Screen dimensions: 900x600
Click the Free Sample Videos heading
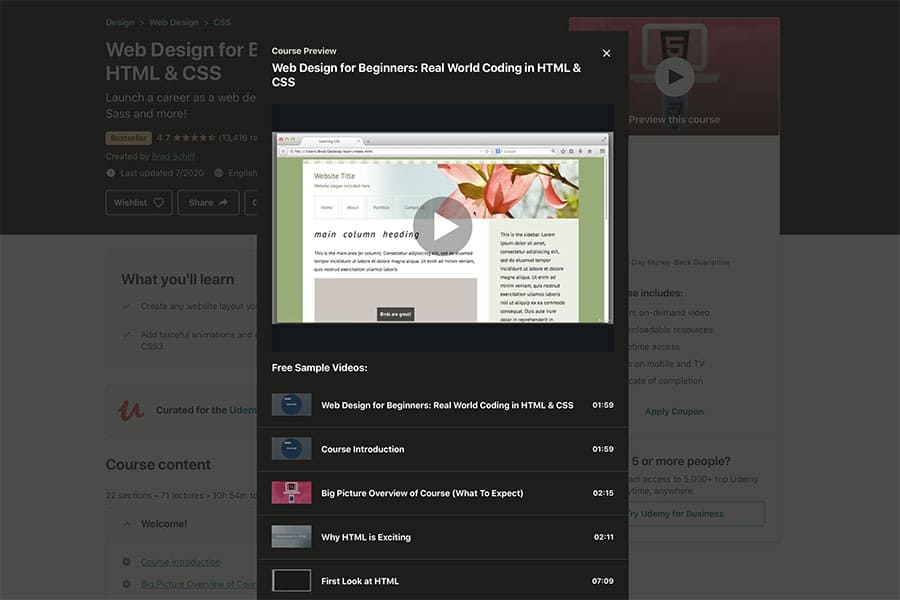[x=319, y=367]
